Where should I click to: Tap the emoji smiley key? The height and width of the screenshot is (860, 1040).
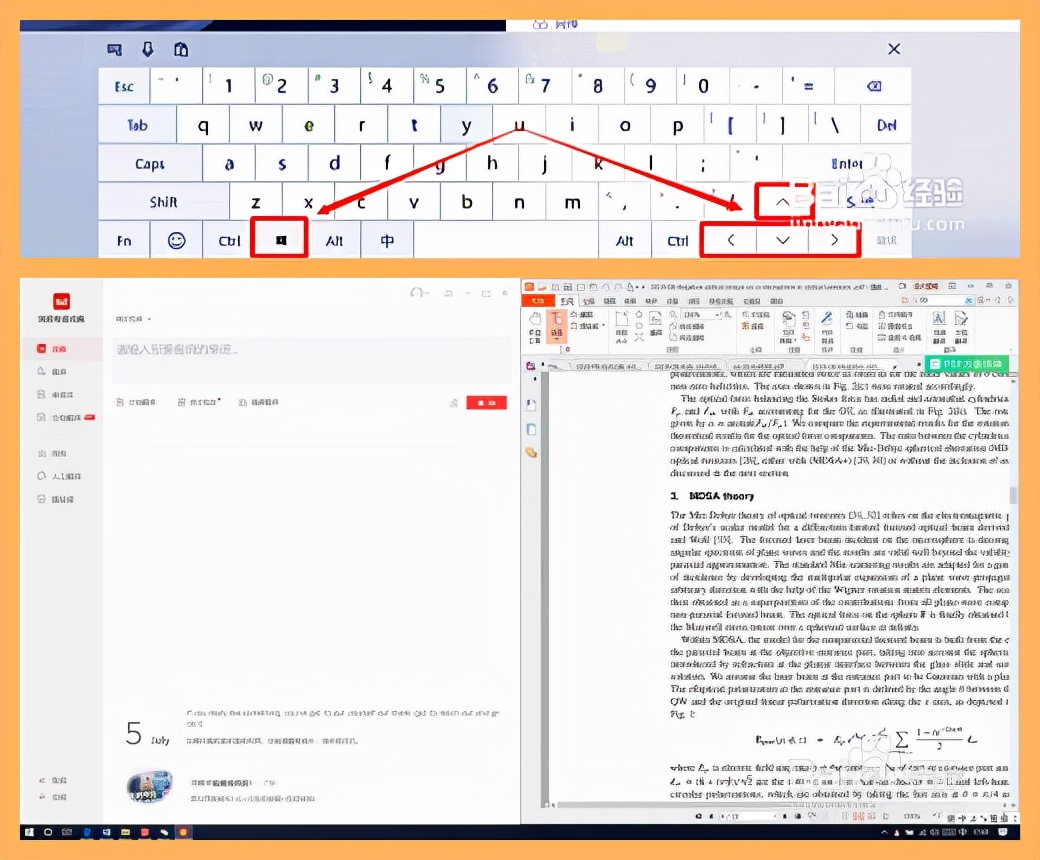(176, 240)
